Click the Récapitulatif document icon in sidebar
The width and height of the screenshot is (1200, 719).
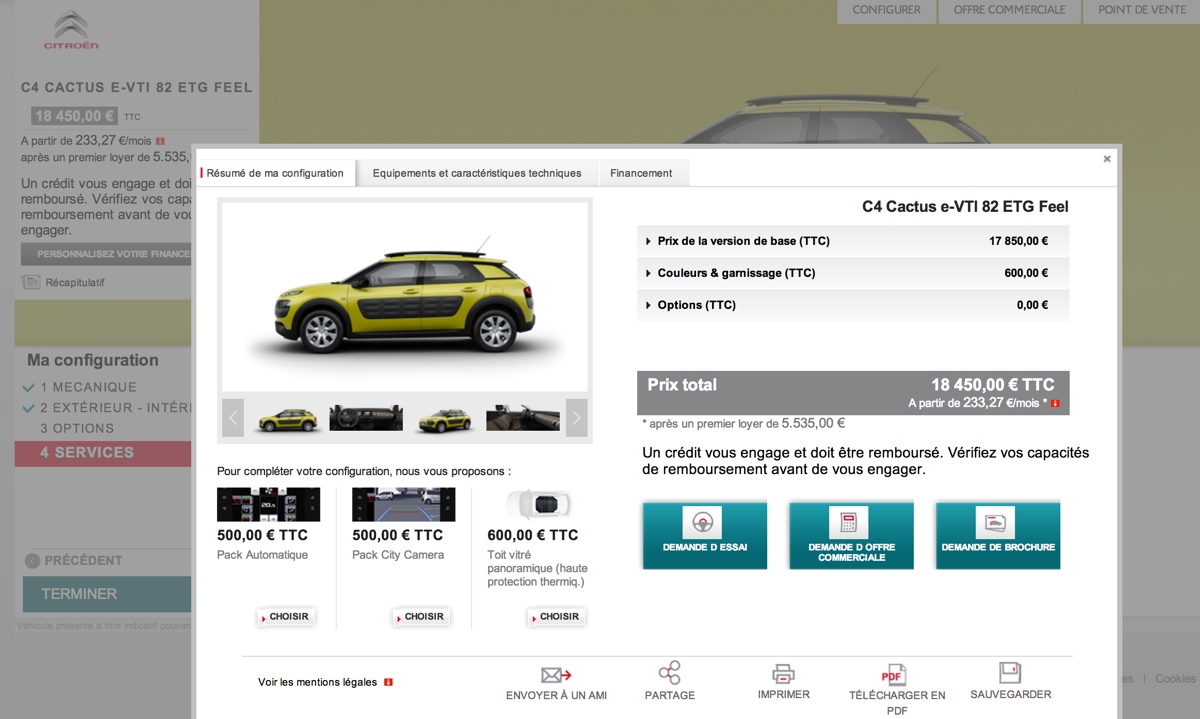[30, 282]
